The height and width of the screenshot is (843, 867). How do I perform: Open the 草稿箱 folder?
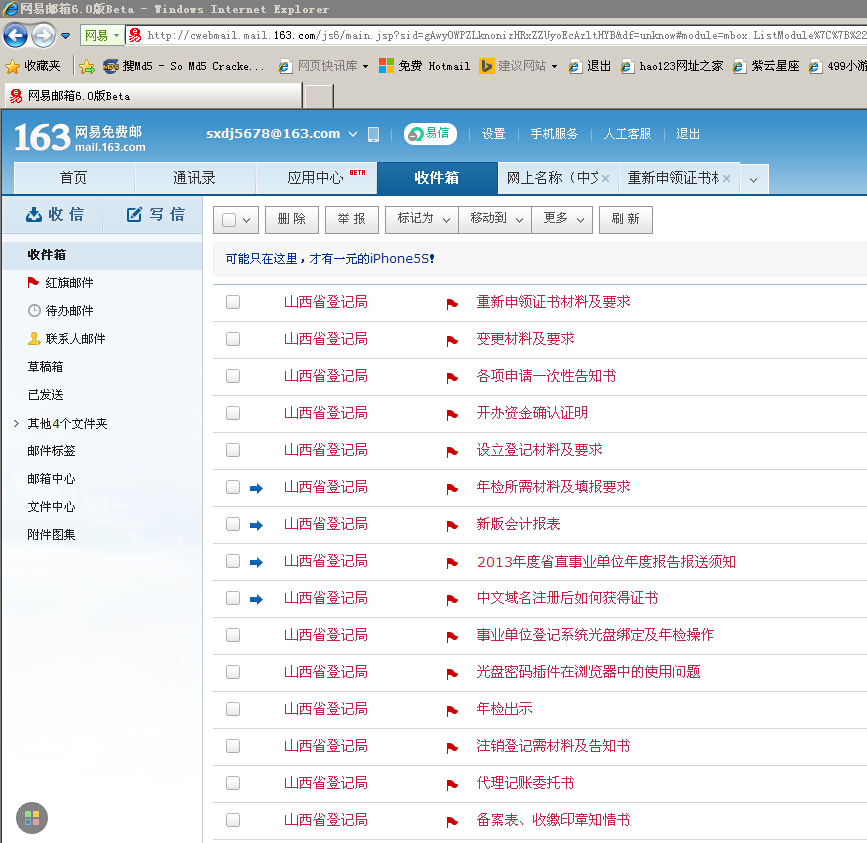pos(45,367)
